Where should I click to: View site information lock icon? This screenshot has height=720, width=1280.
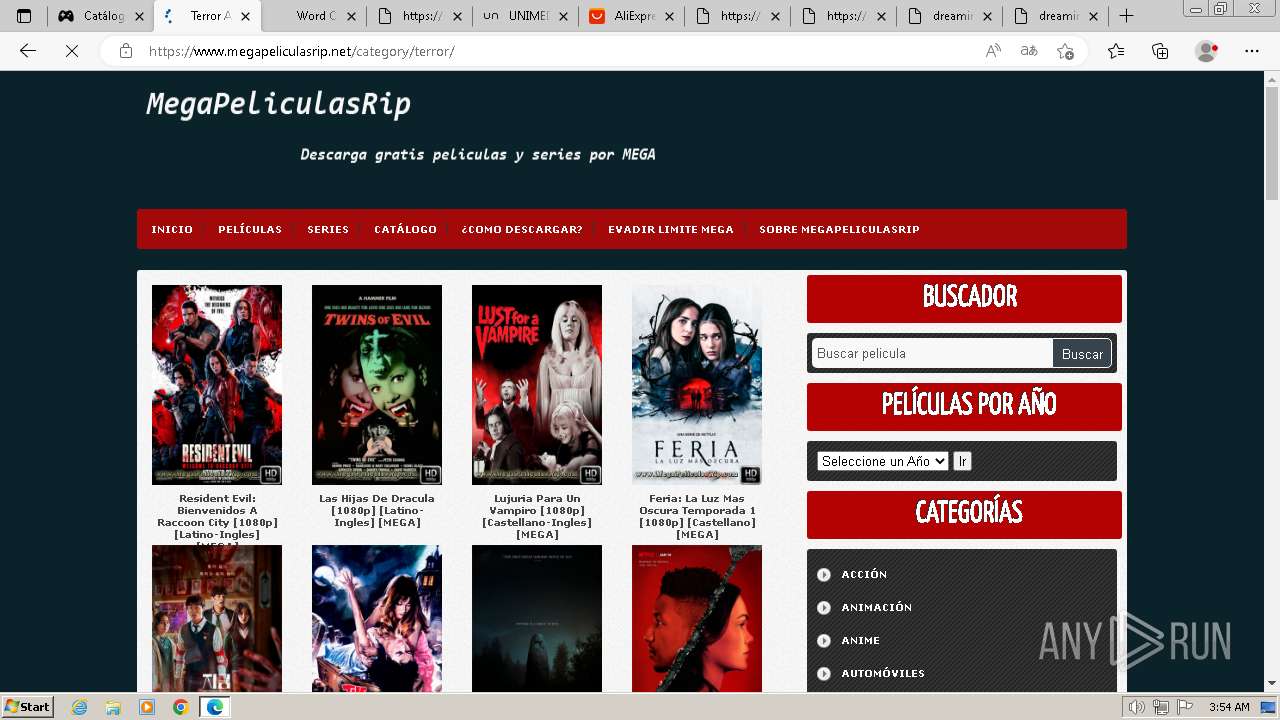[126, 51]
